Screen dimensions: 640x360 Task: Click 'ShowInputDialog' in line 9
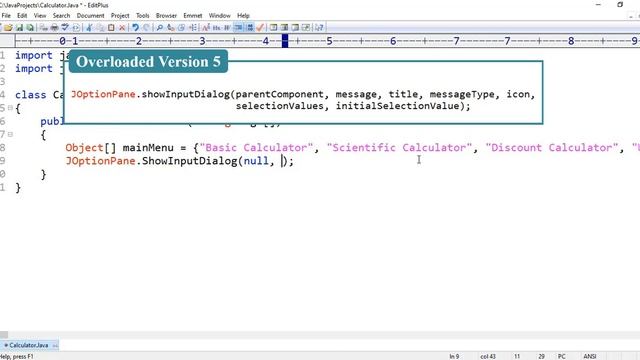click(189, 161)
